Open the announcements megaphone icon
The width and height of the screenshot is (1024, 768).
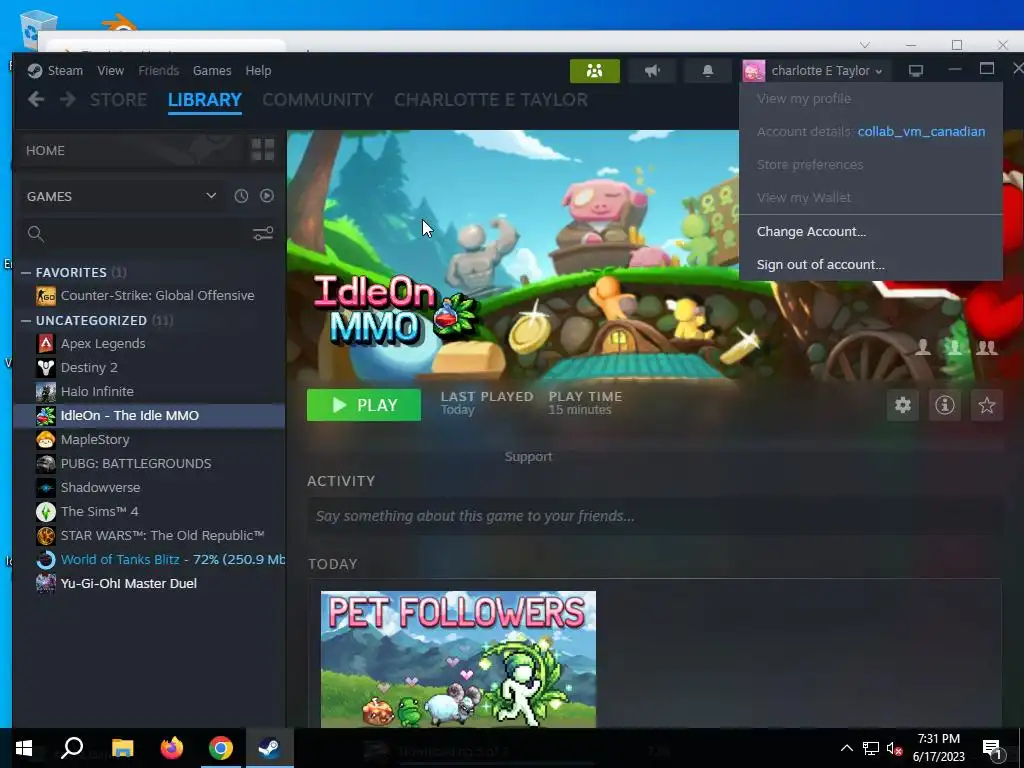652,71
